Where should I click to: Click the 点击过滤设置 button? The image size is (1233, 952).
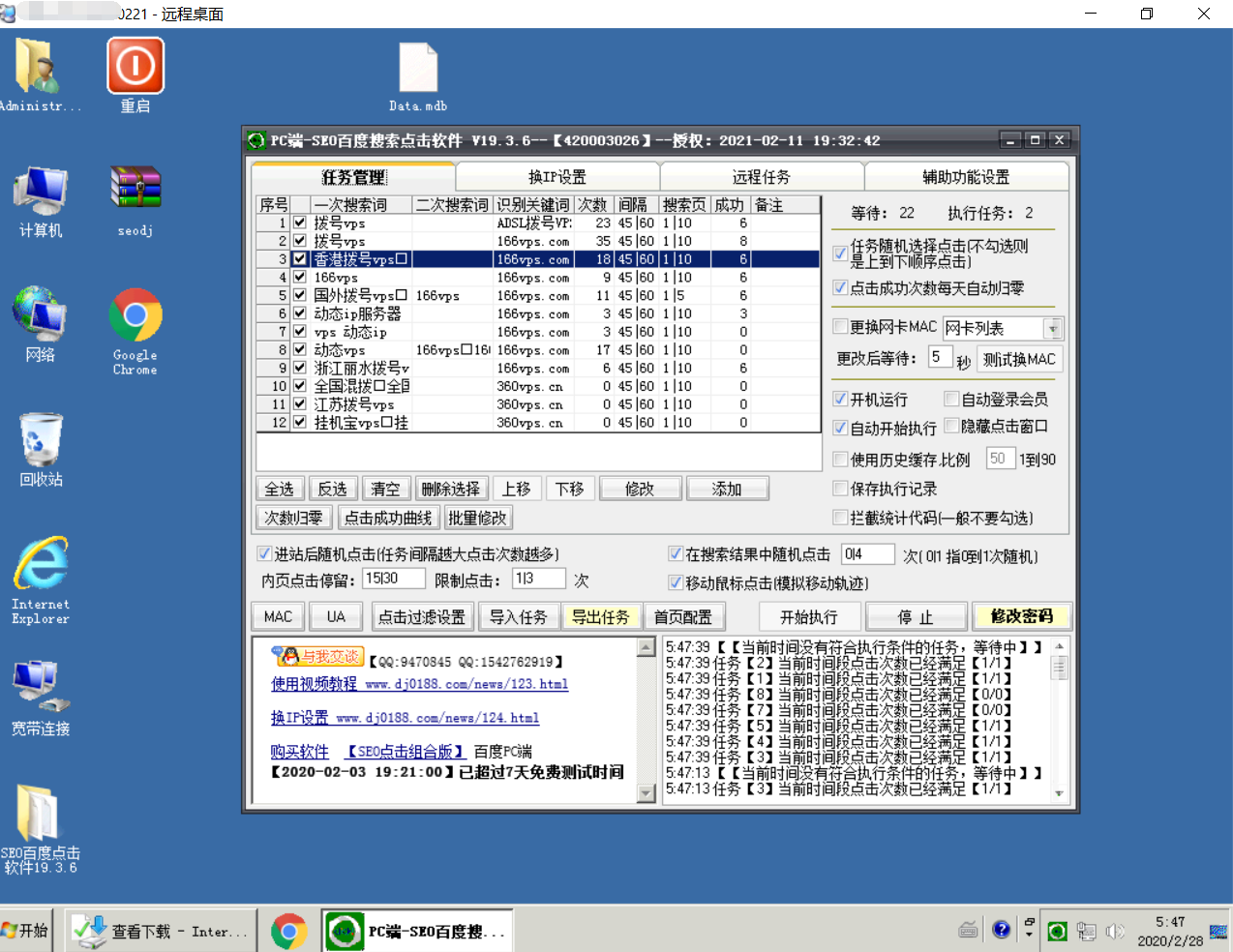pyautogui.click(x=421, y=617)
